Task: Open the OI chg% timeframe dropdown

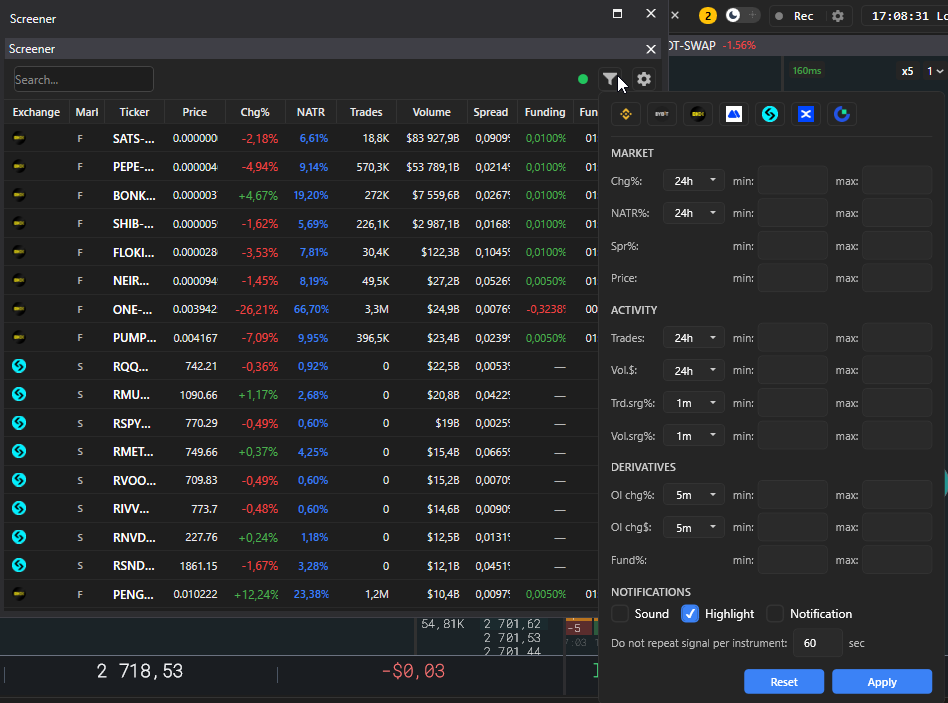Action: [693, 495]
